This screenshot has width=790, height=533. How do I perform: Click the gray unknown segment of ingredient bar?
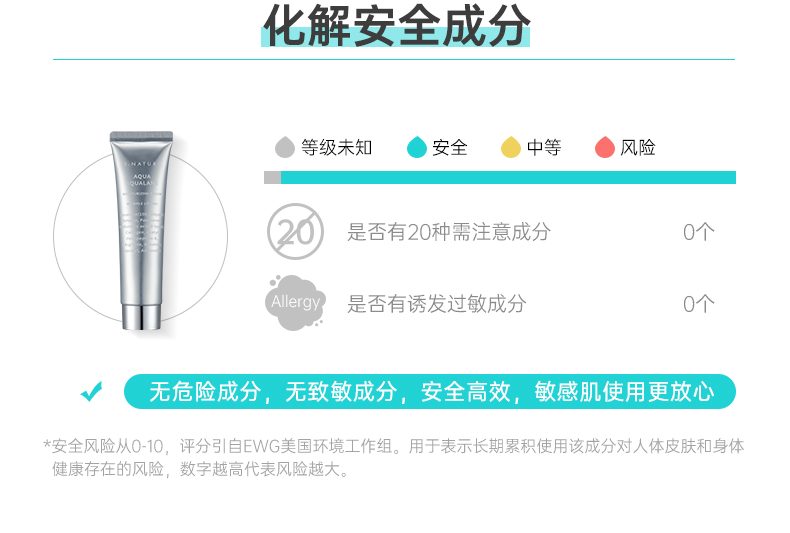pyautogui.click(x=273, y=177)
